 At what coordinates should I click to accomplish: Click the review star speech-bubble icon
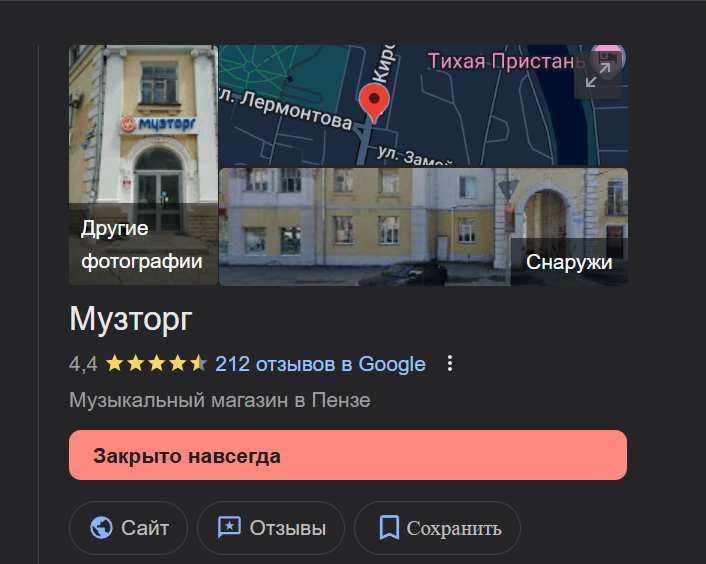pos(229,527)
